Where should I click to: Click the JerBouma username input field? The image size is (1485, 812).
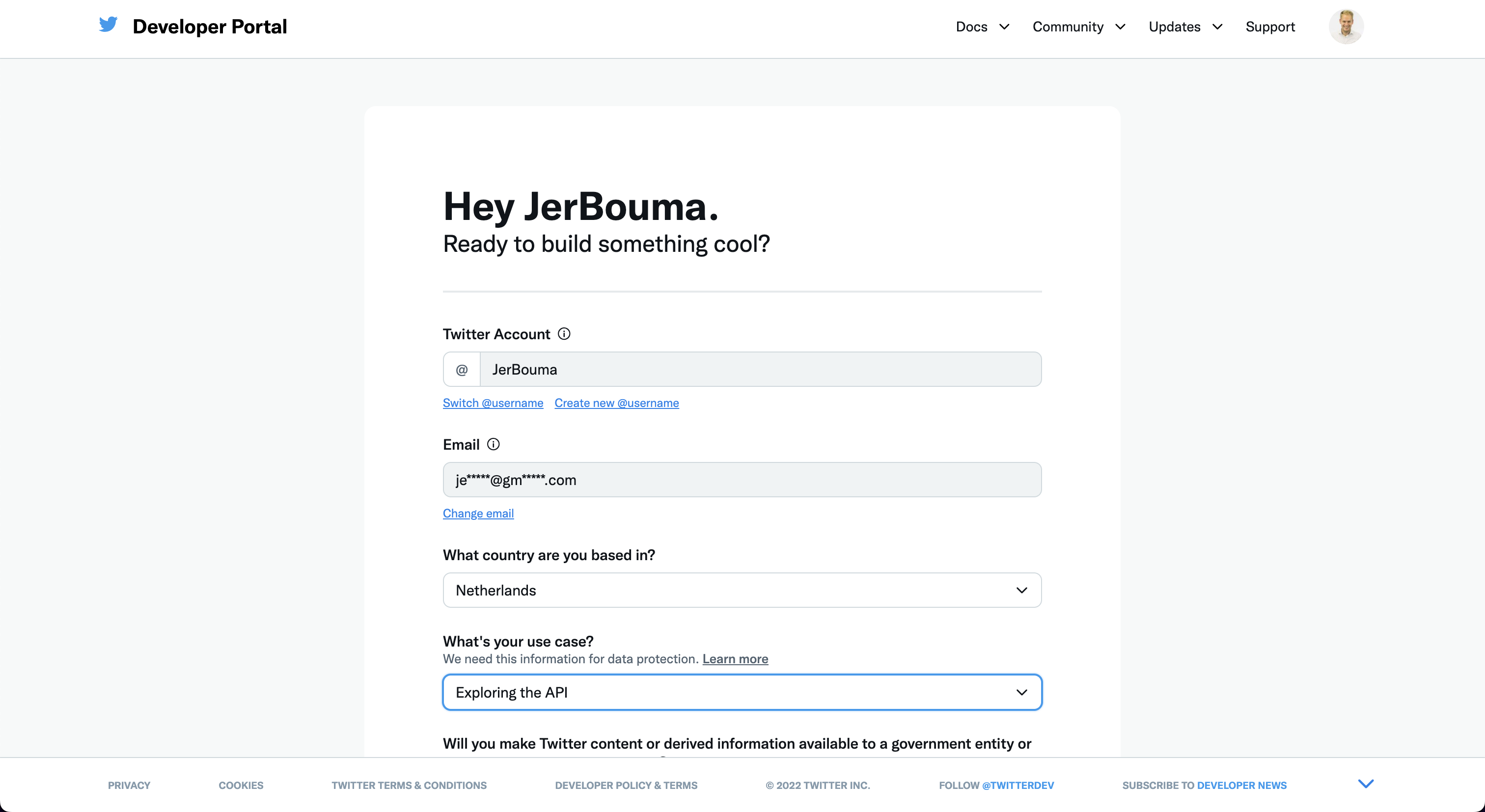(x=760, y=369)
